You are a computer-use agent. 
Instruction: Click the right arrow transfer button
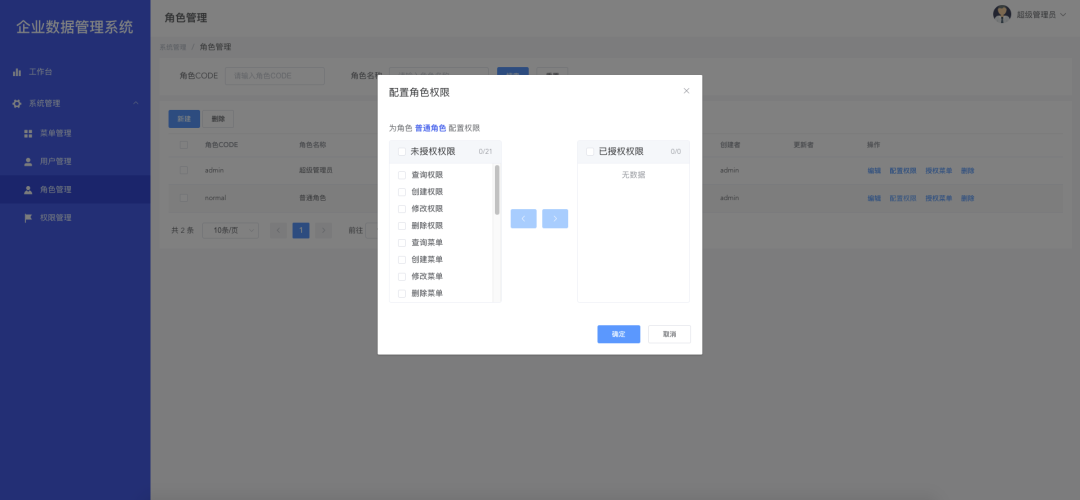click(x=555, y=218)
